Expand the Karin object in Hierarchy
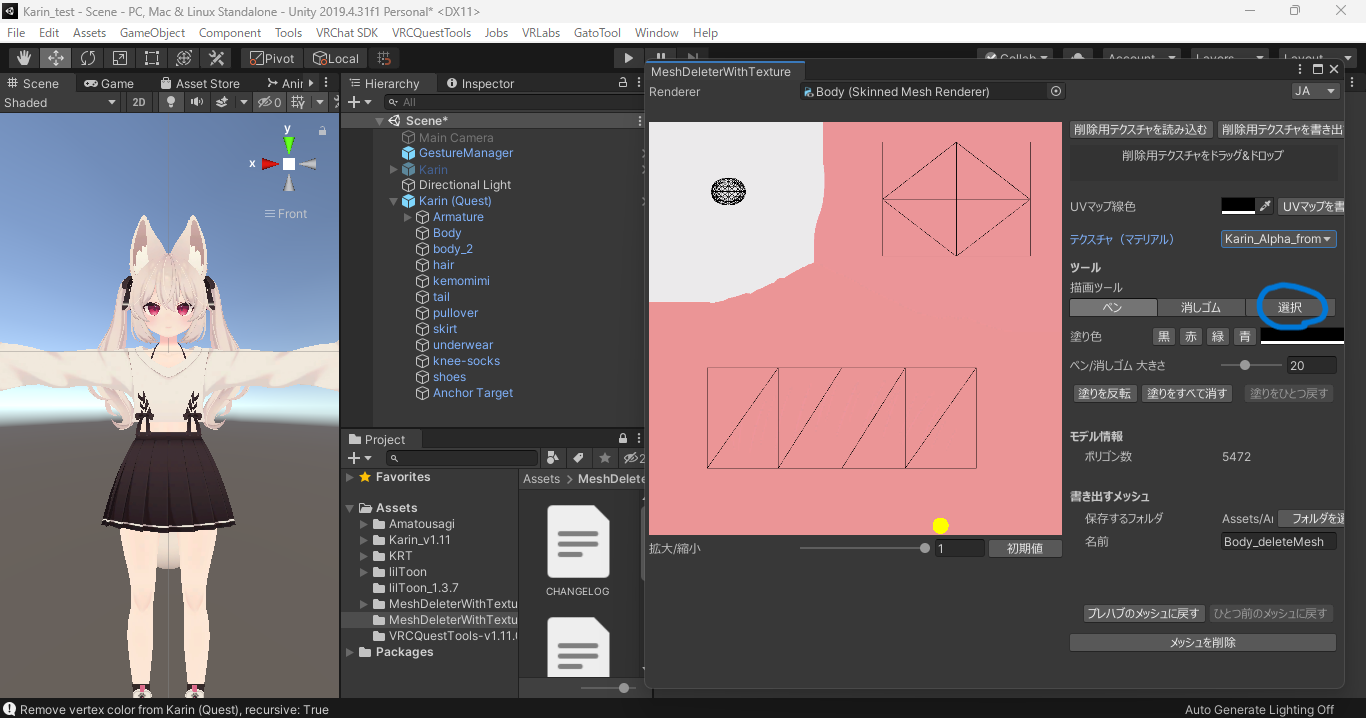Screen dimensions: 1366x718 (x=394, y=169)
